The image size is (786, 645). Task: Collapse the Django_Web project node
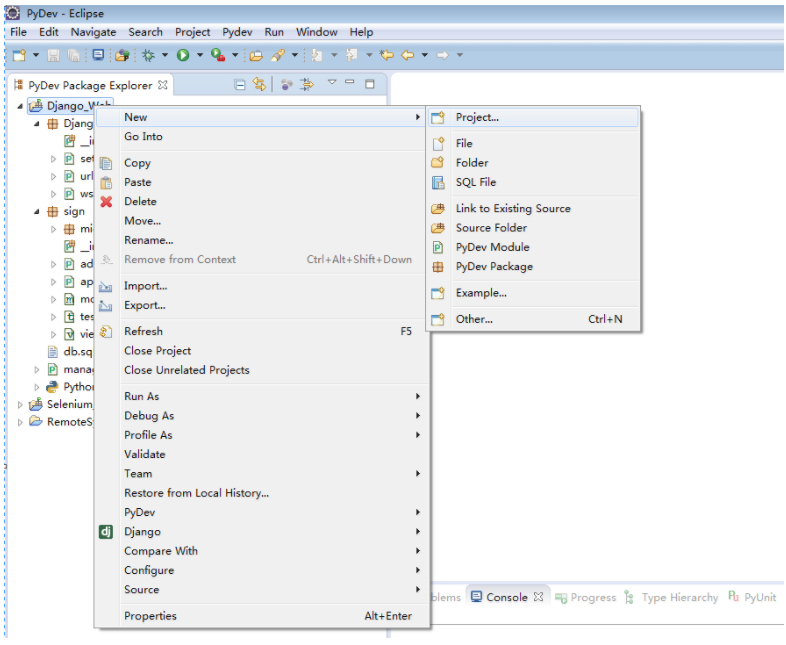point(20,106)
